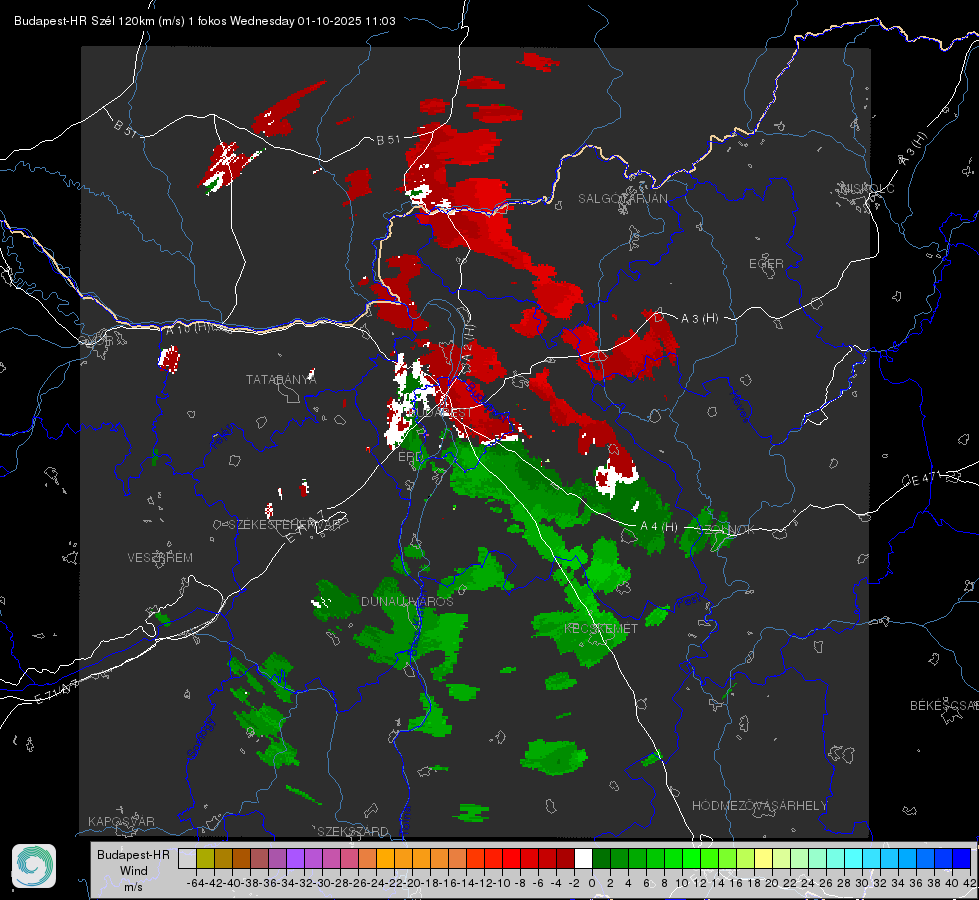Screen dimensions: 979x900
Task: Click the A 10 (H) road label
Action: 188,329
